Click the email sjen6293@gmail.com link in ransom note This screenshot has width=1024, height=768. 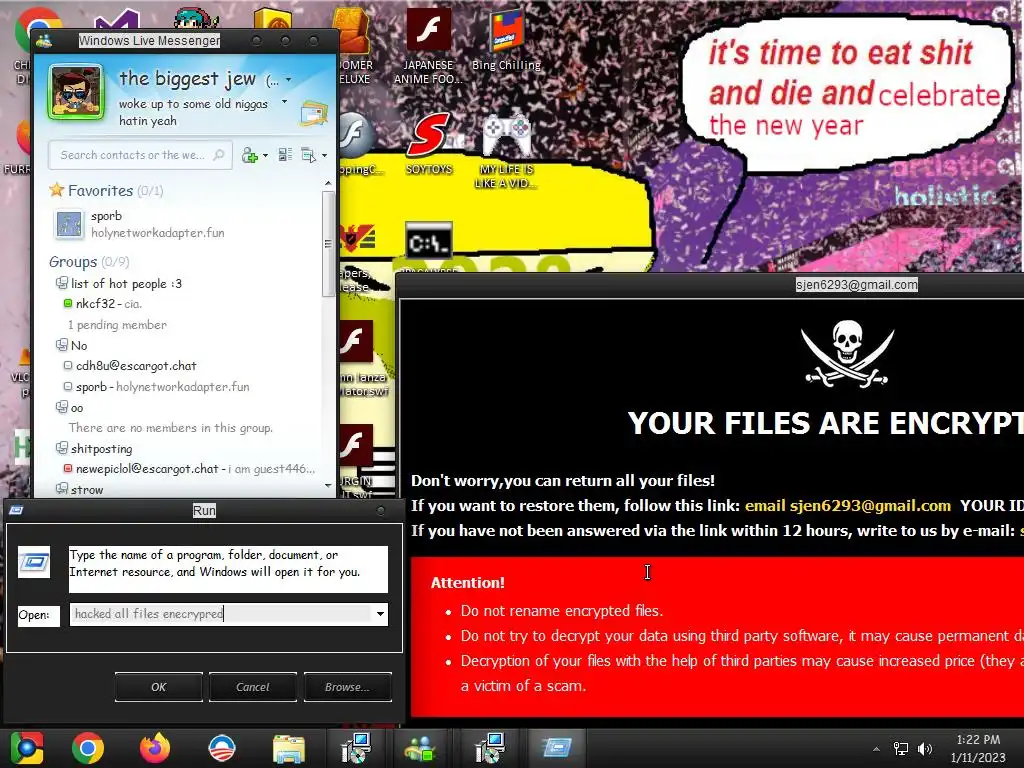tap(848, 505)
